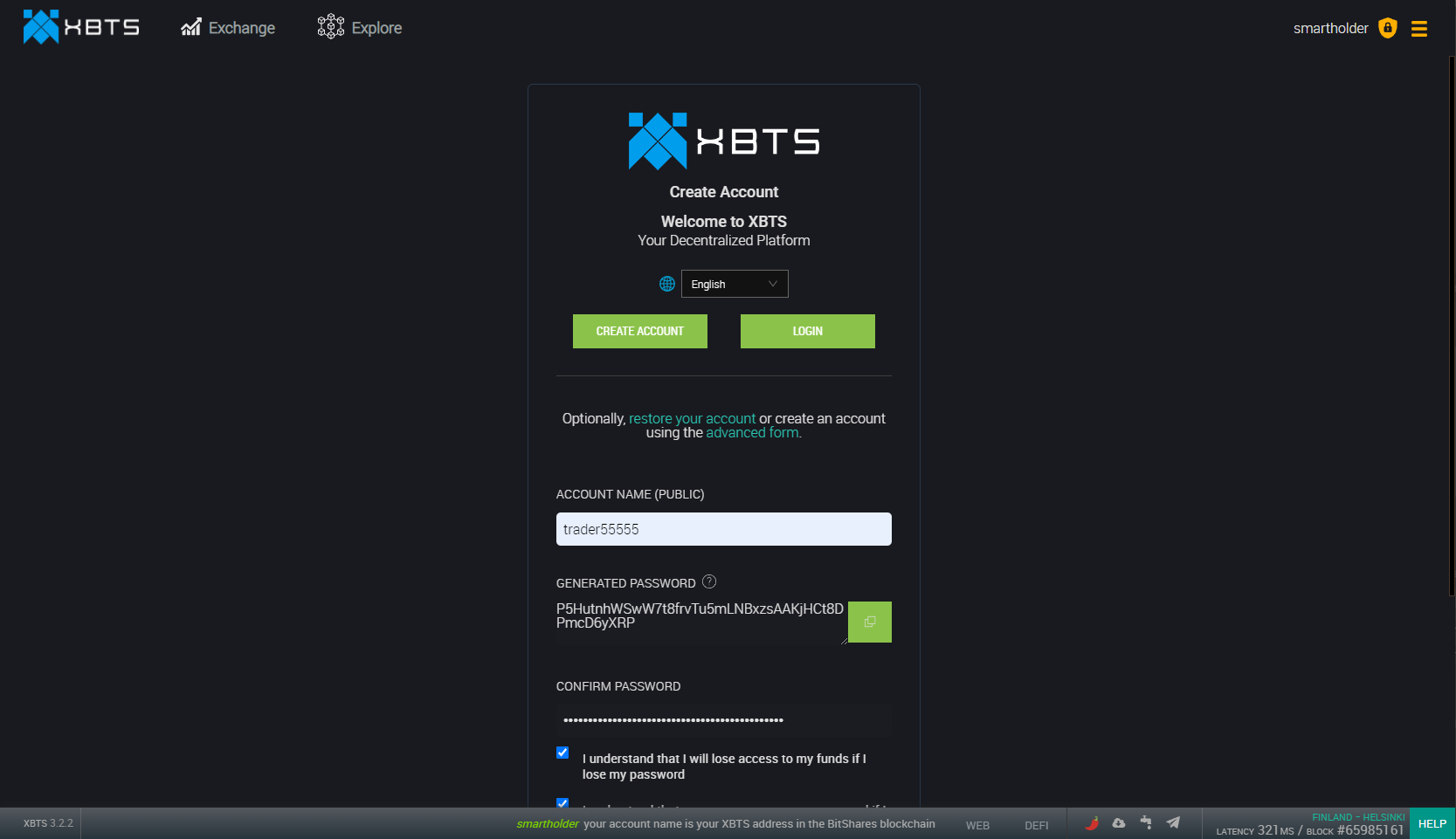Open the advanced form link

click(x=752, y=432)
